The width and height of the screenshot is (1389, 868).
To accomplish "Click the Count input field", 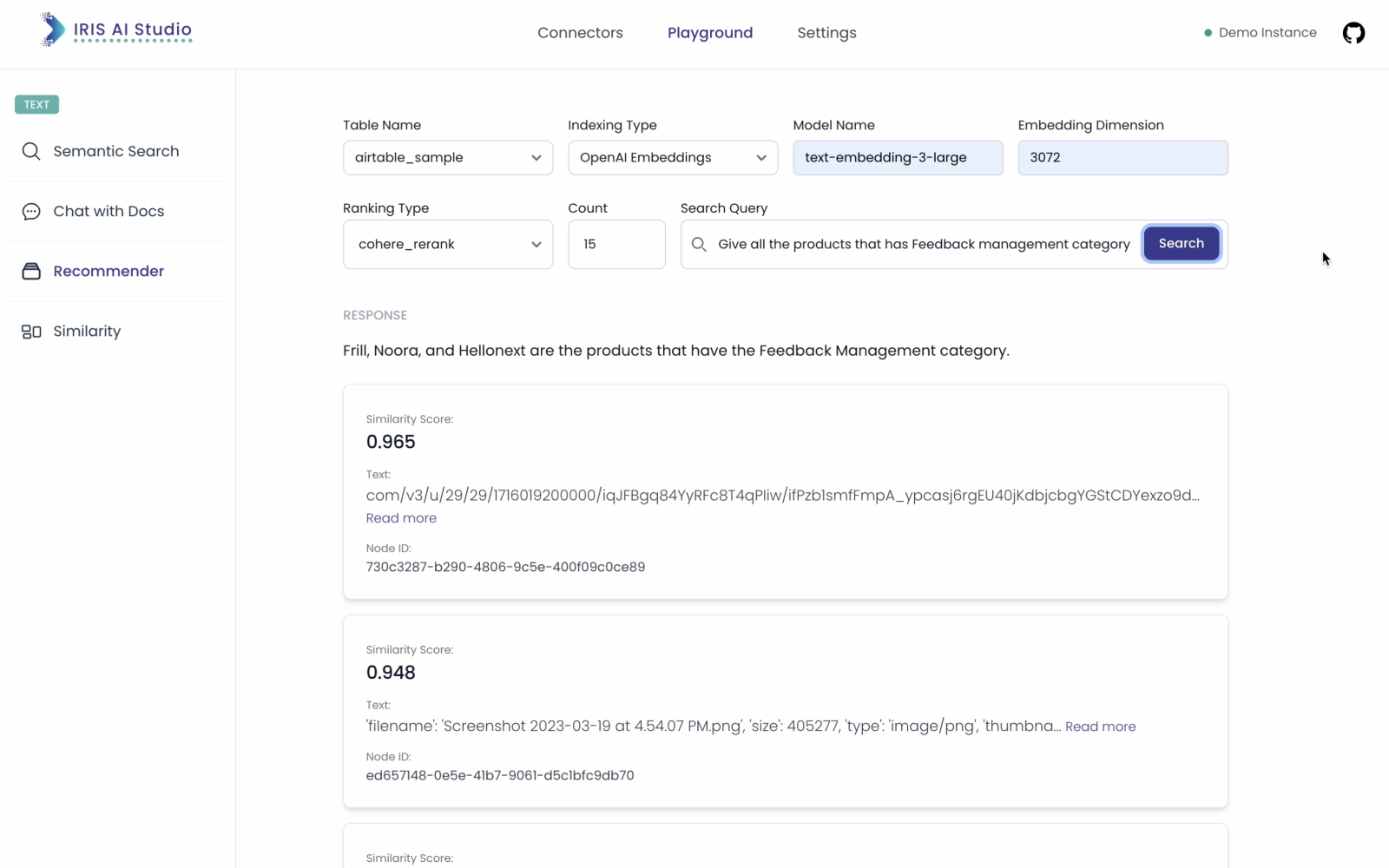I will point(616,245).
